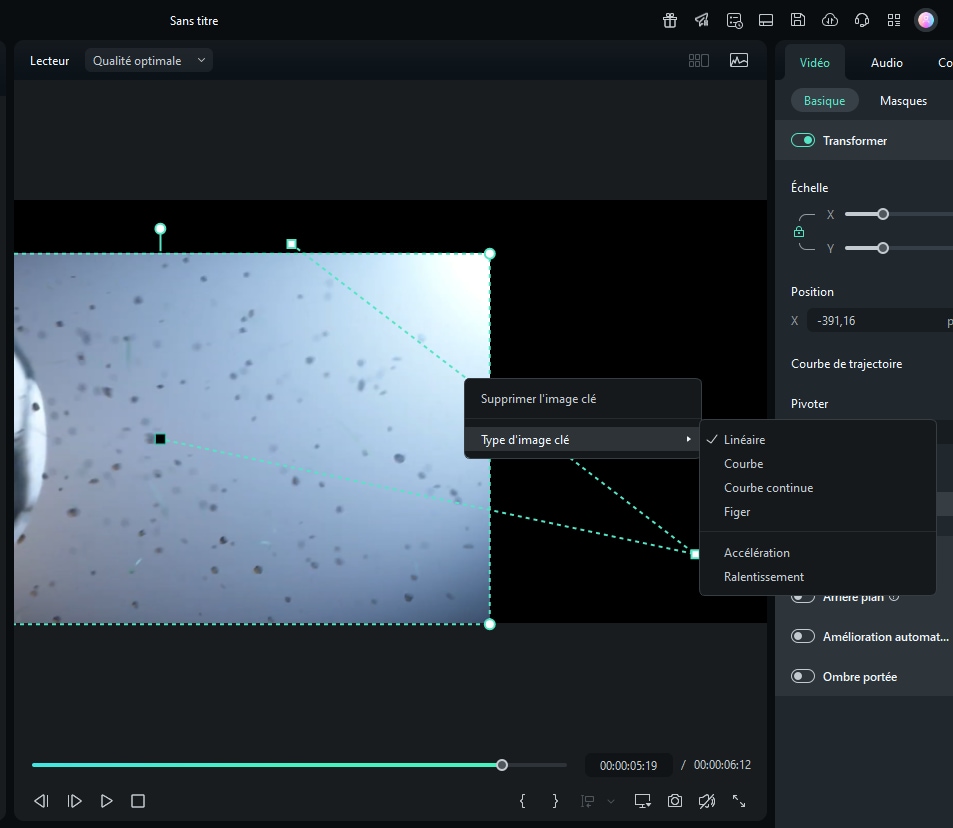Image resolution: width=953 pixels, height=828 pixels.
Task: Switch to the Vidéo tab
Action: (x=814, y=63)
